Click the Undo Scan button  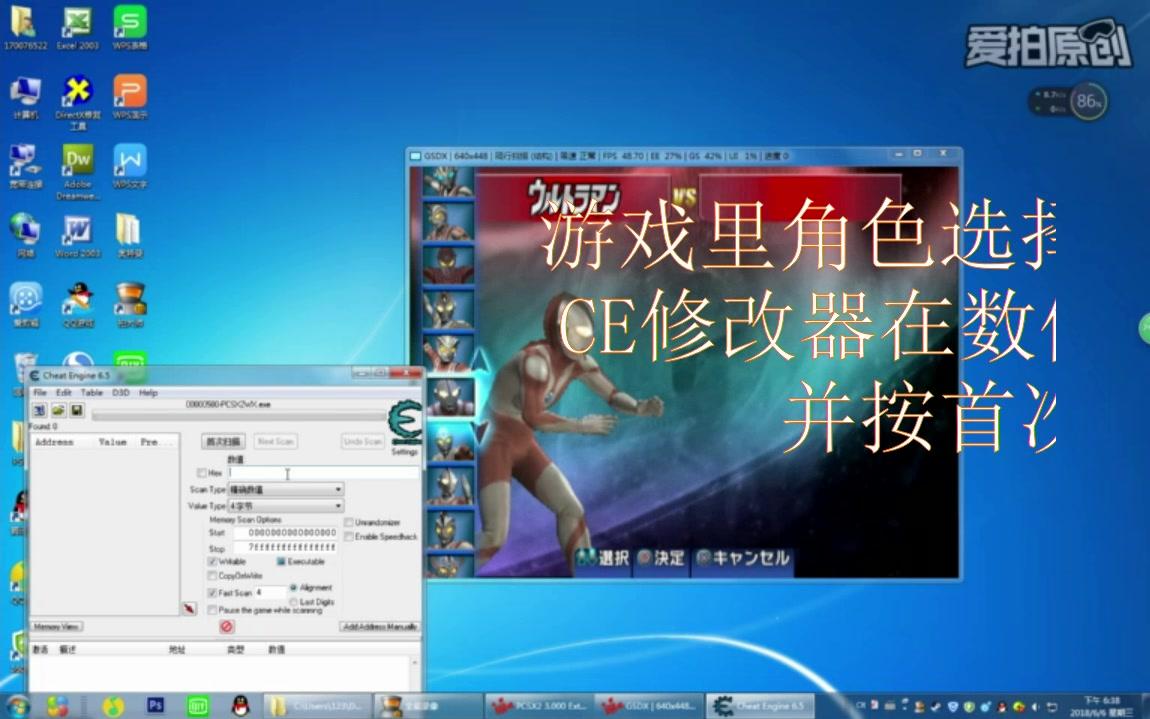pyautogui.click(x=362, y=442)
